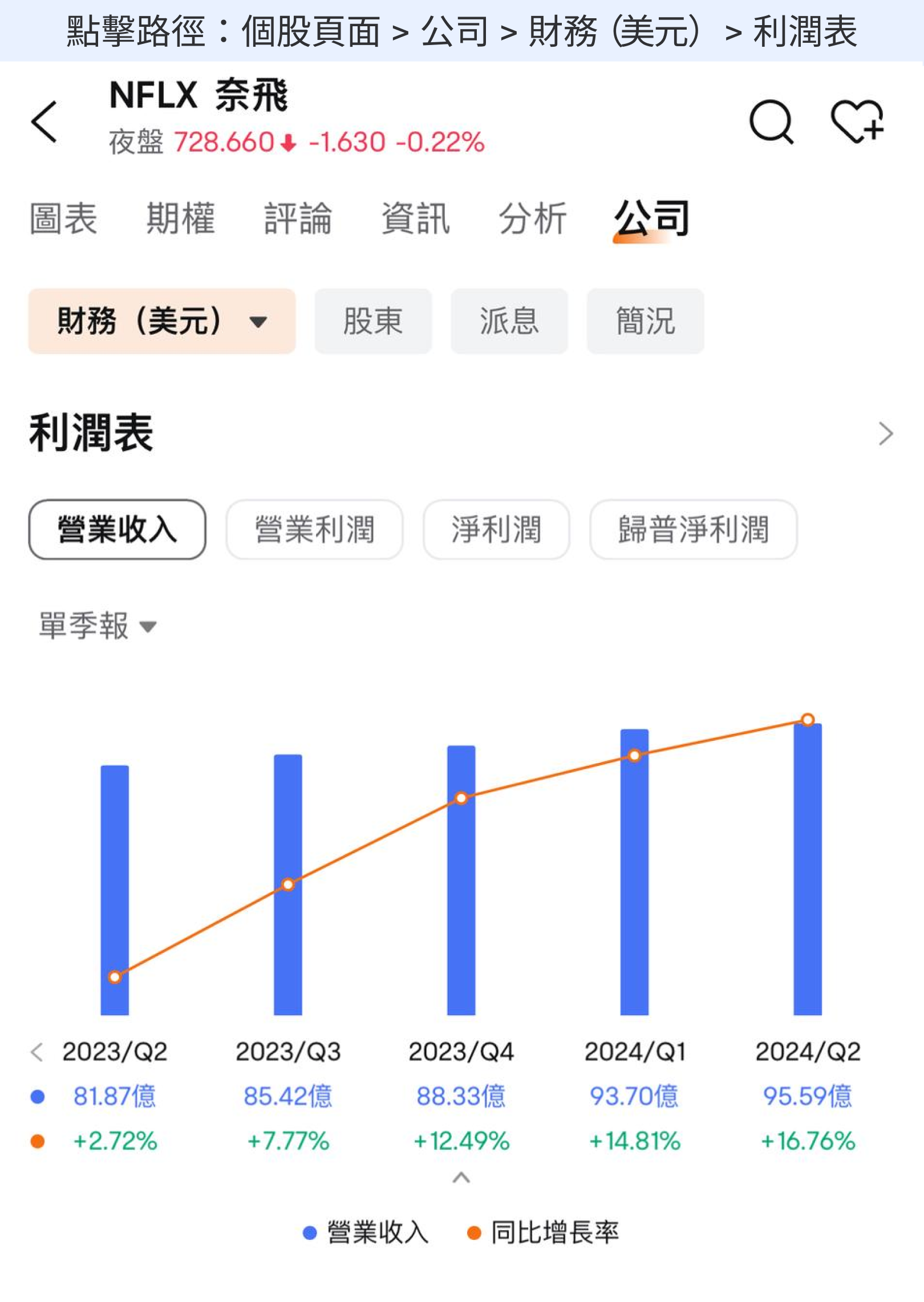The width and height of the screenshot is (924, 1302).
Task: Tap the 88.33億 revenue value
Action: tap(461, 1096)
